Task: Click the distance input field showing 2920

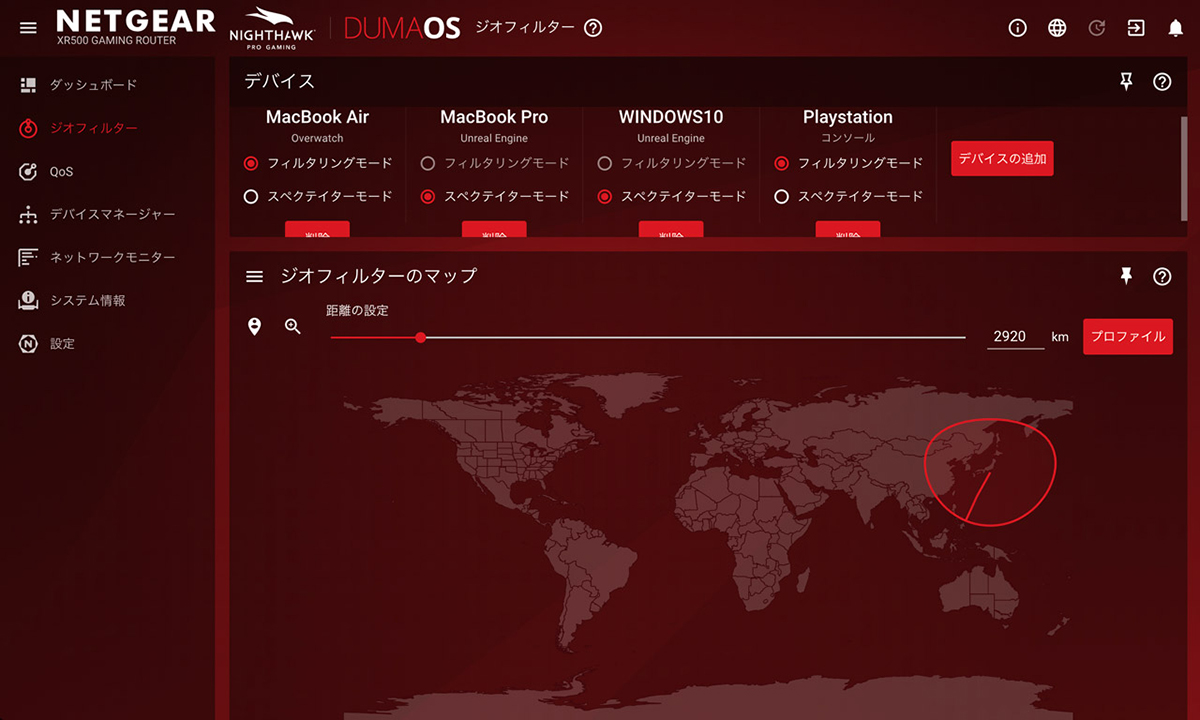Action: coord(1014,337)
